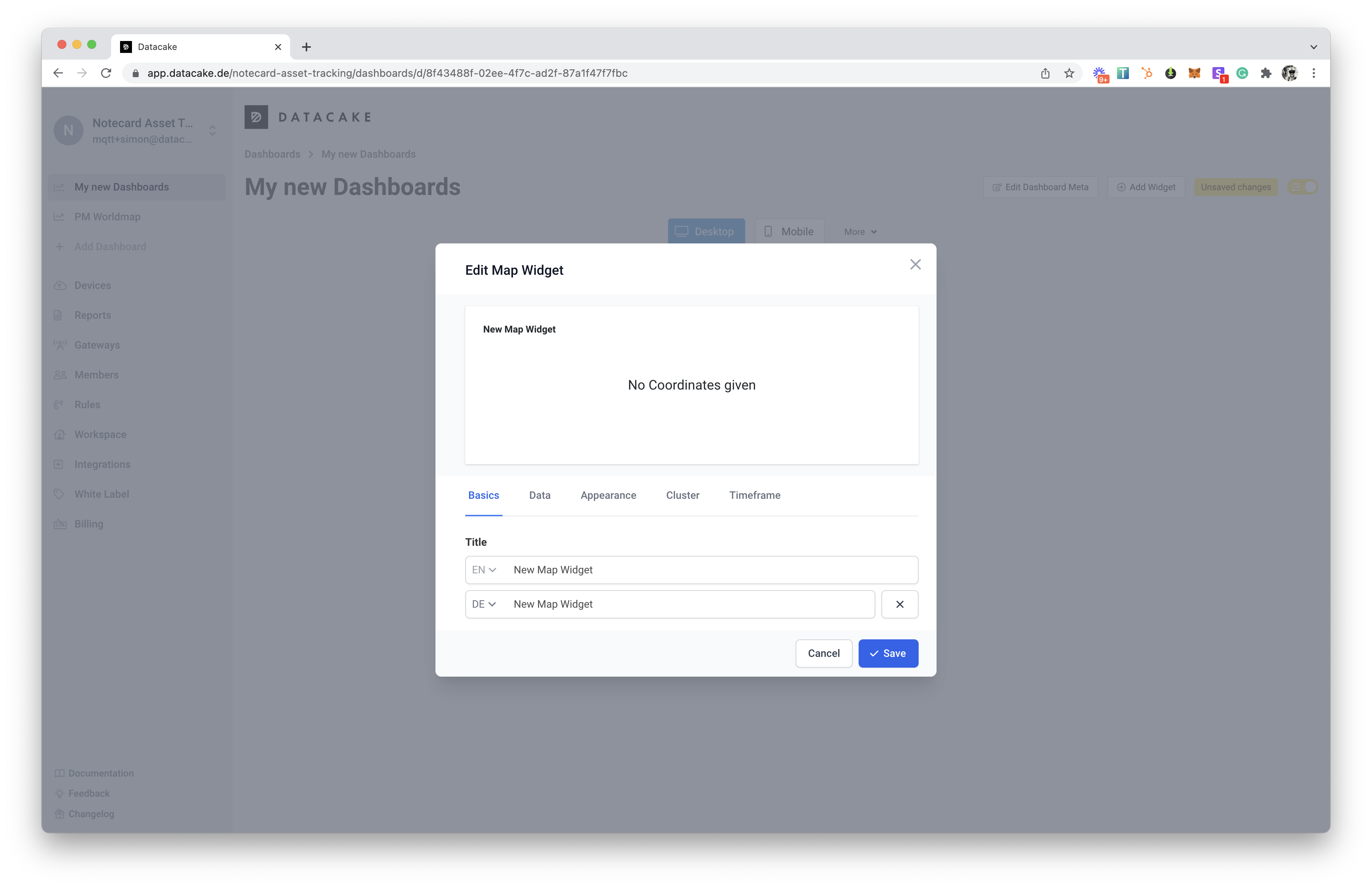Open the HubSpot extension icon
This screenshot has height=888, width=1372.
[x=1146, y=73]
